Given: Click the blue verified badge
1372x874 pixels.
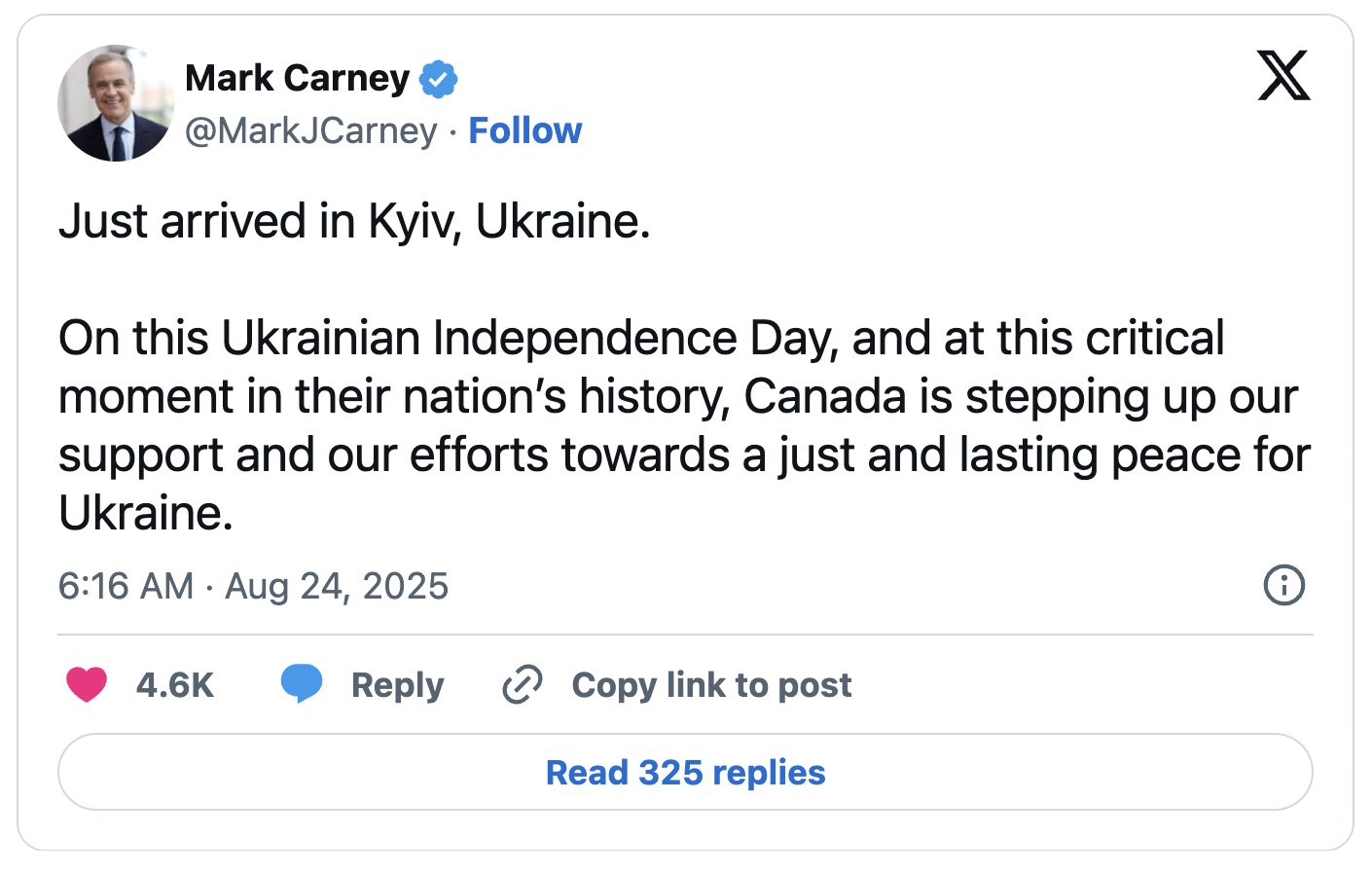Looking at the screenshot, I should pos(438,79).
